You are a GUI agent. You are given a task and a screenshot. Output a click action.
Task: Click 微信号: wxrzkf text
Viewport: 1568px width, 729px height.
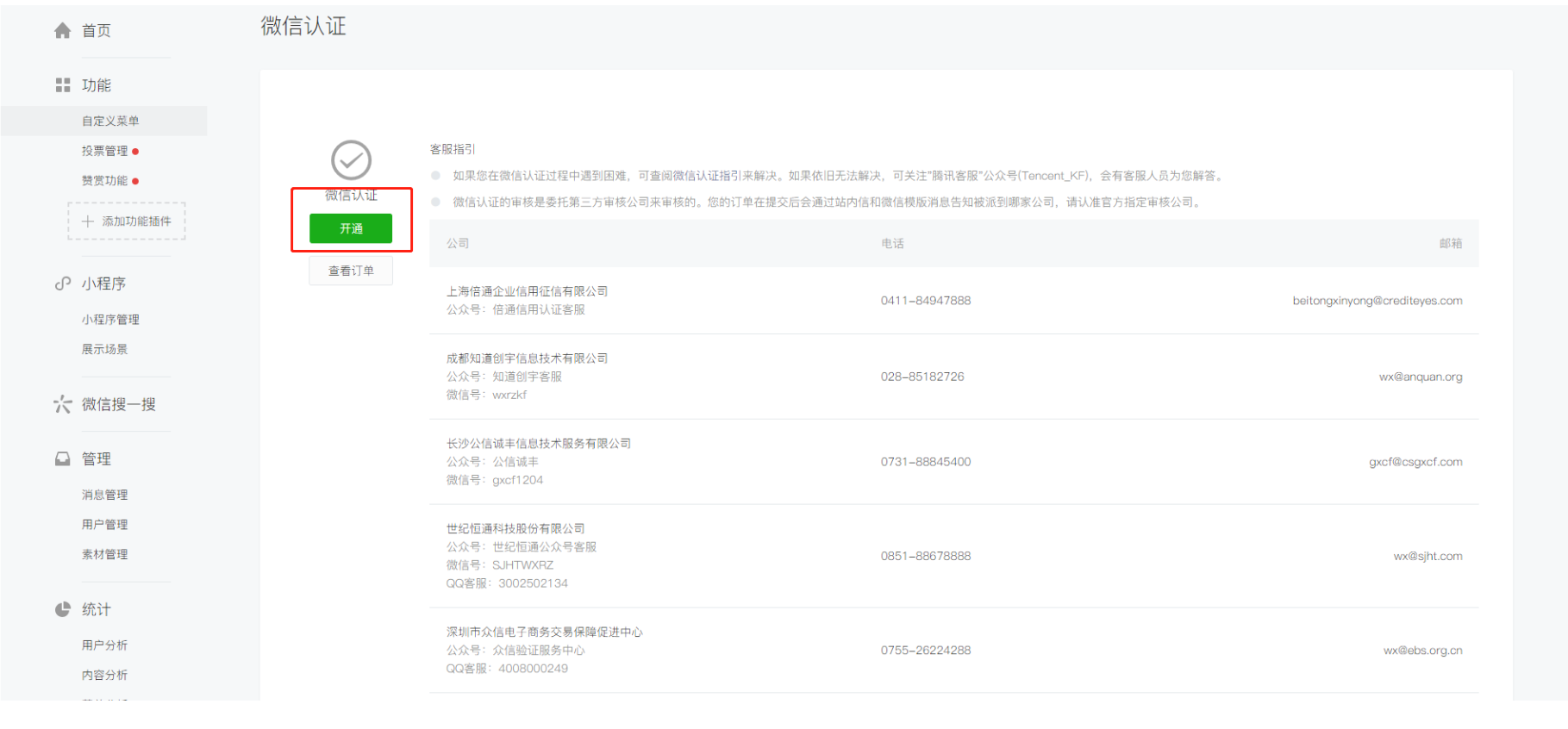[x=486, y=395]
